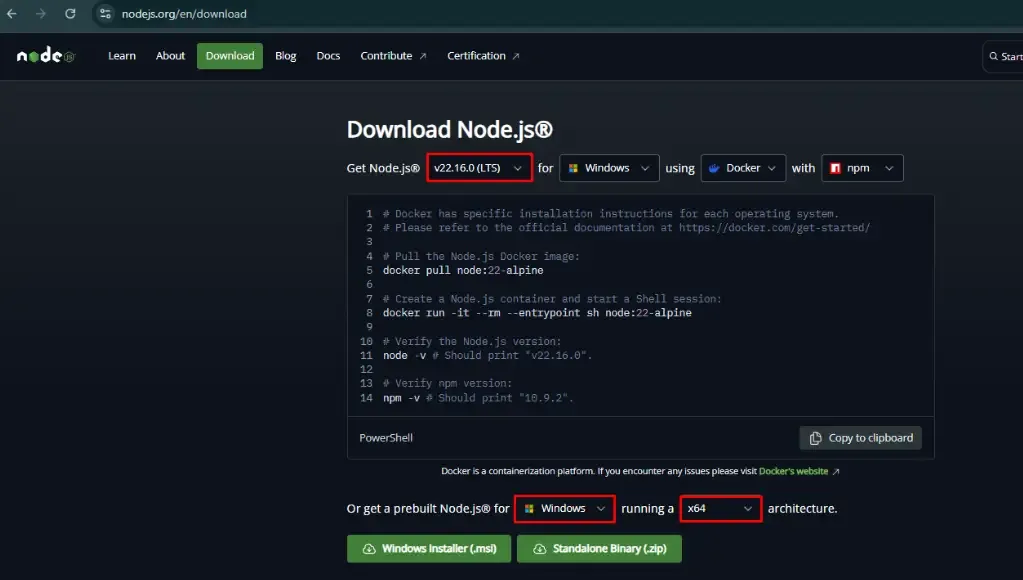Reload the page with the refresh icon
This screenshot has width=1023, height=580.
(70, 14)
